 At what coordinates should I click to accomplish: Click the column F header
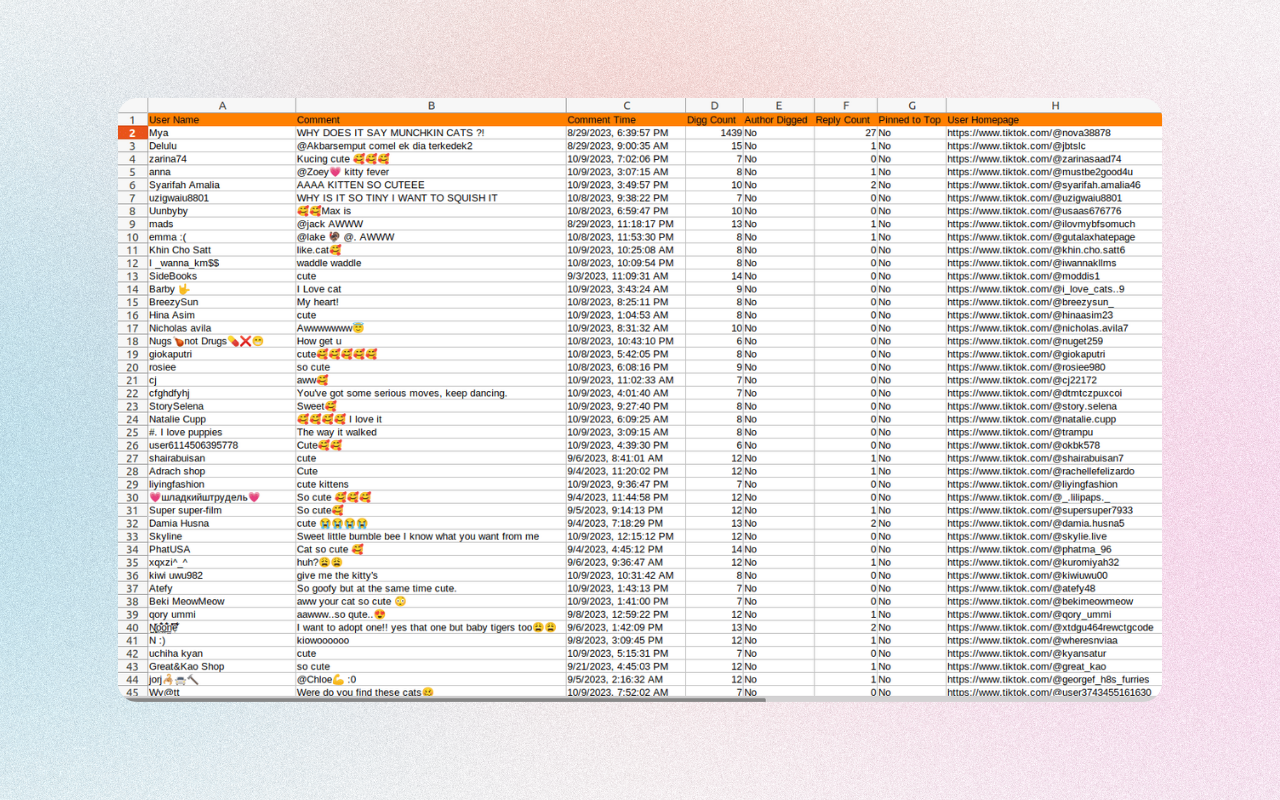(845, 105)
